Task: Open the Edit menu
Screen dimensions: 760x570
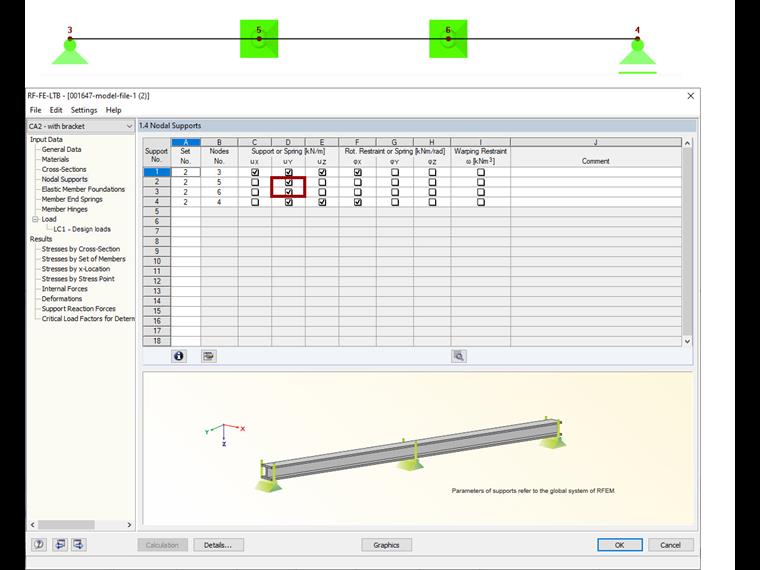Action: click(56, 110)
